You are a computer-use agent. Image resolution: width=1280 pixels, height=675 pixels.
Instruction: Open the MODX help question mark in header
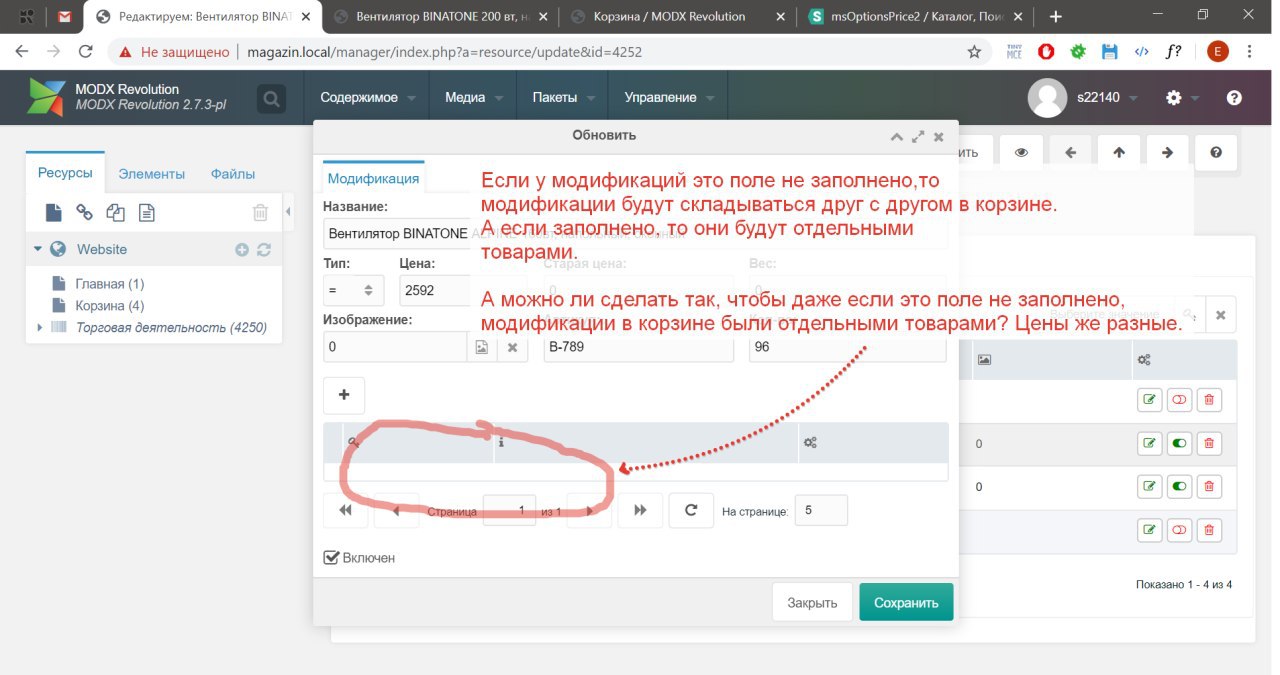tap(1234, 98)
